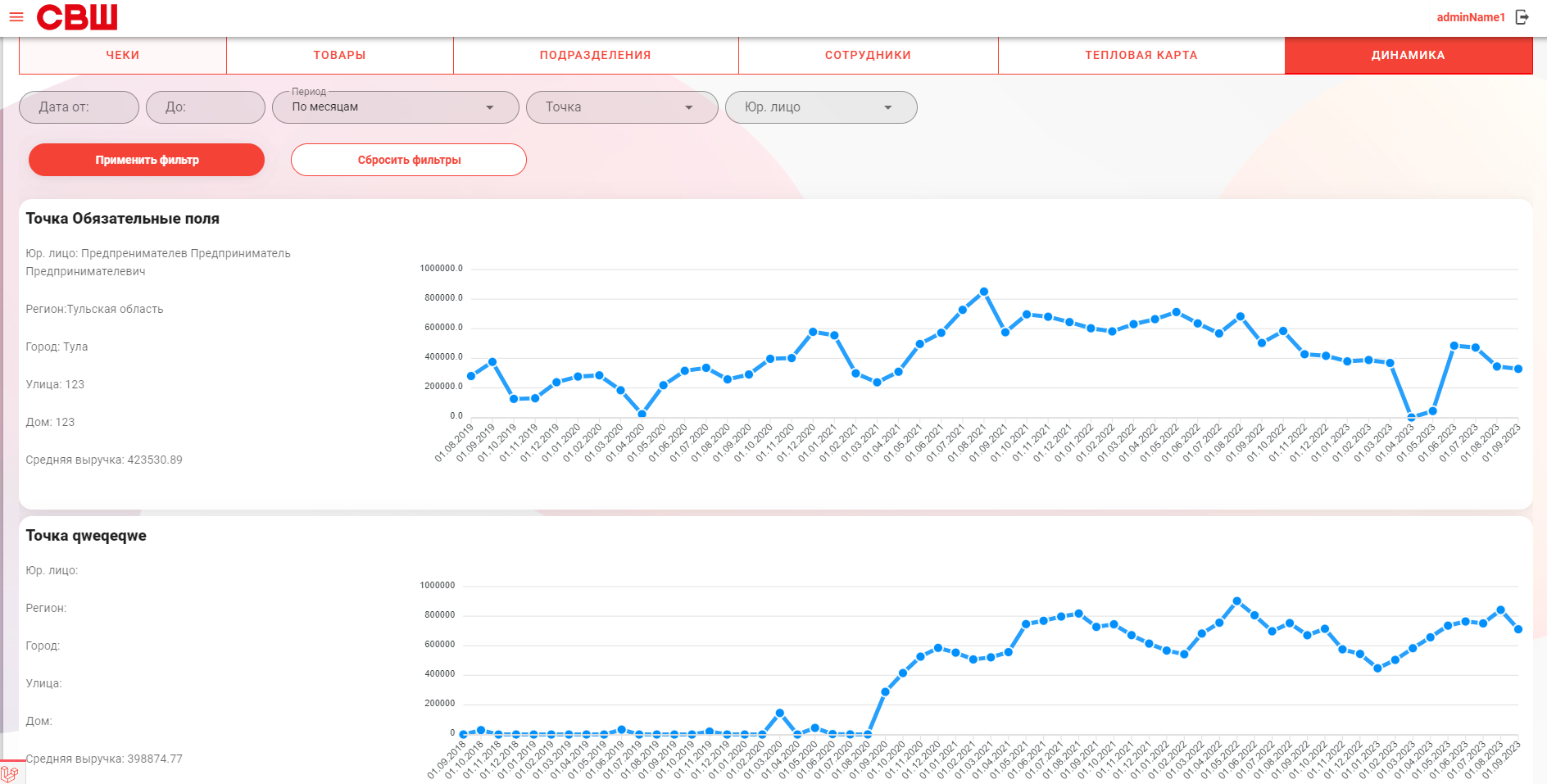This screenshot has height=784, width=1547.
Task: Show the ТЕПЛОВАЯ КАРТА tab
Action: [1141, 55]
